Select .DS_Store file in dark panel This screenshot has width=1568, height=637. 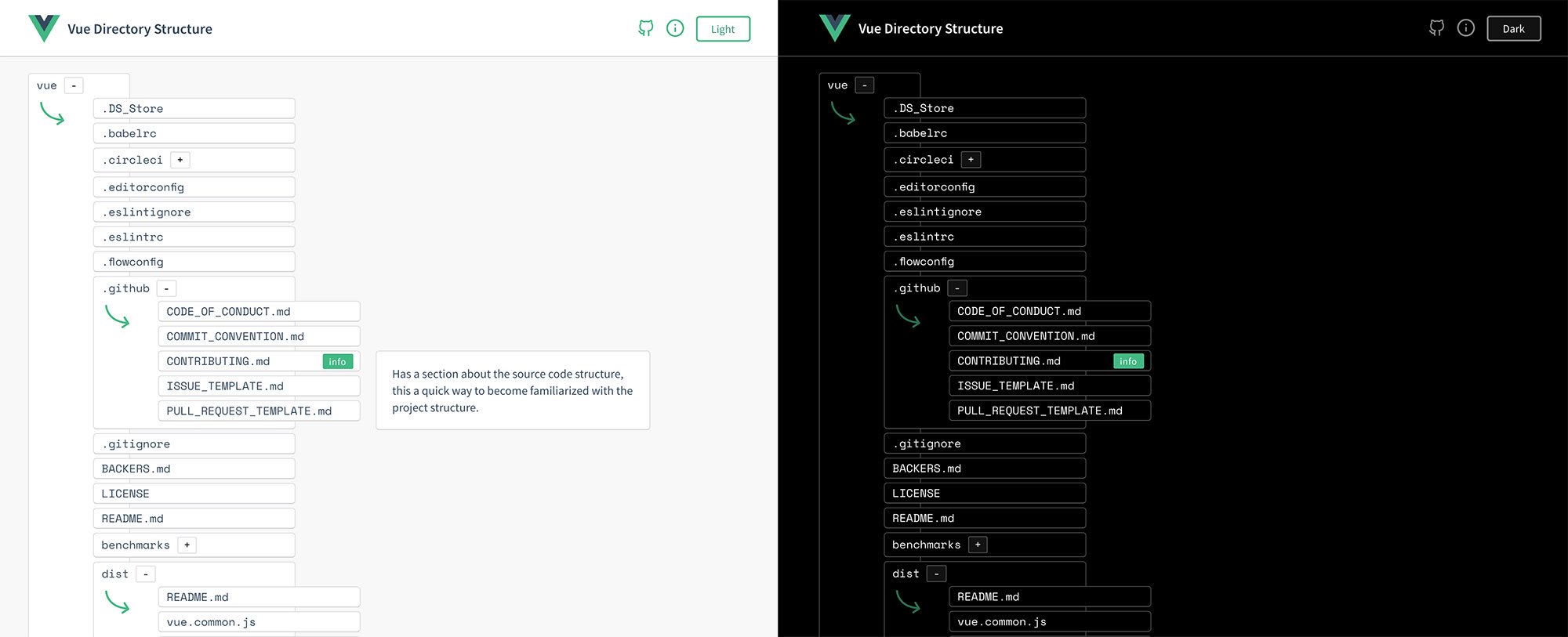985,108
